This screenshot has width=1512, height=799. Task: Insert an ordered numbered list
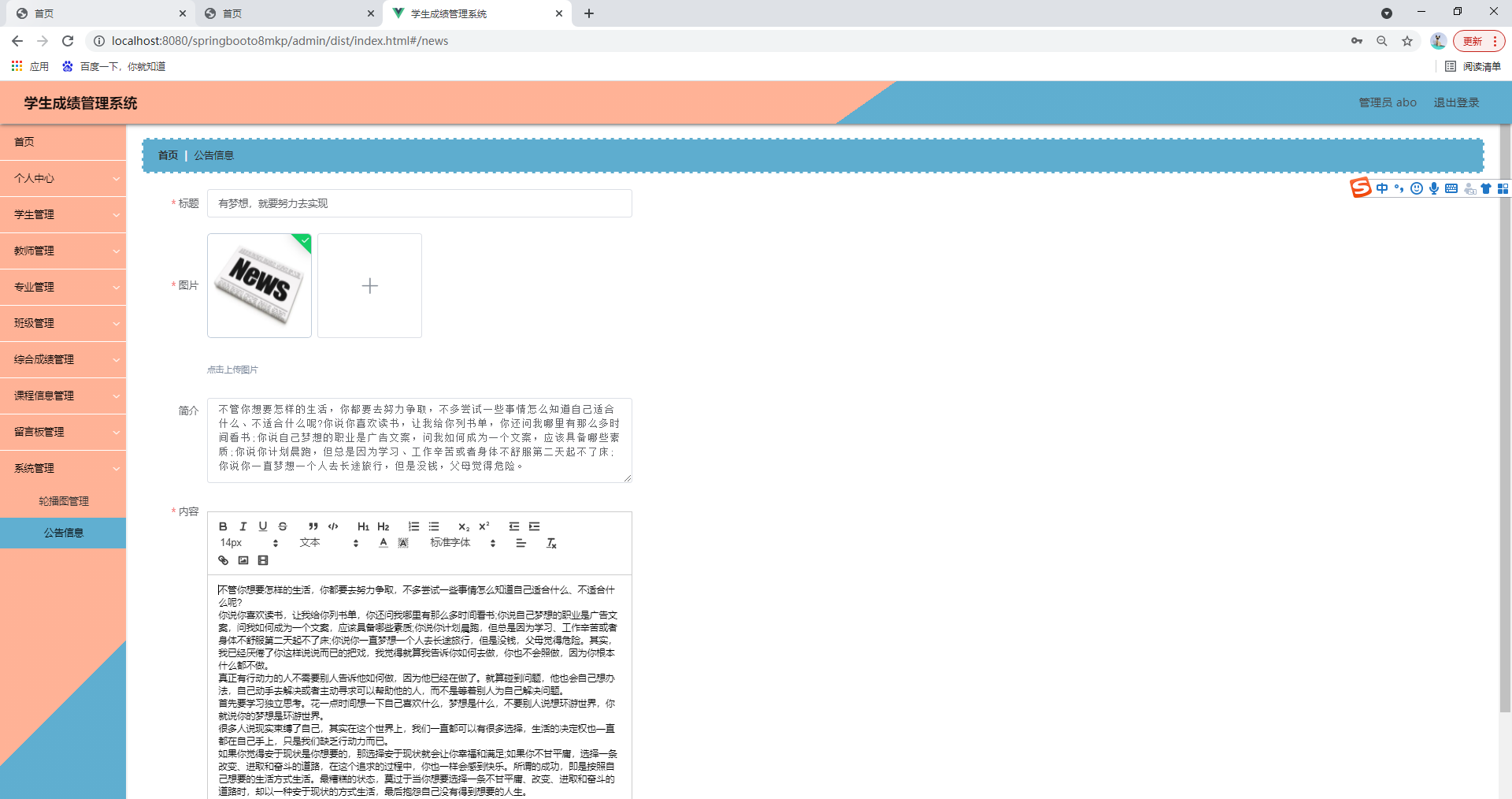pos(413,526)
